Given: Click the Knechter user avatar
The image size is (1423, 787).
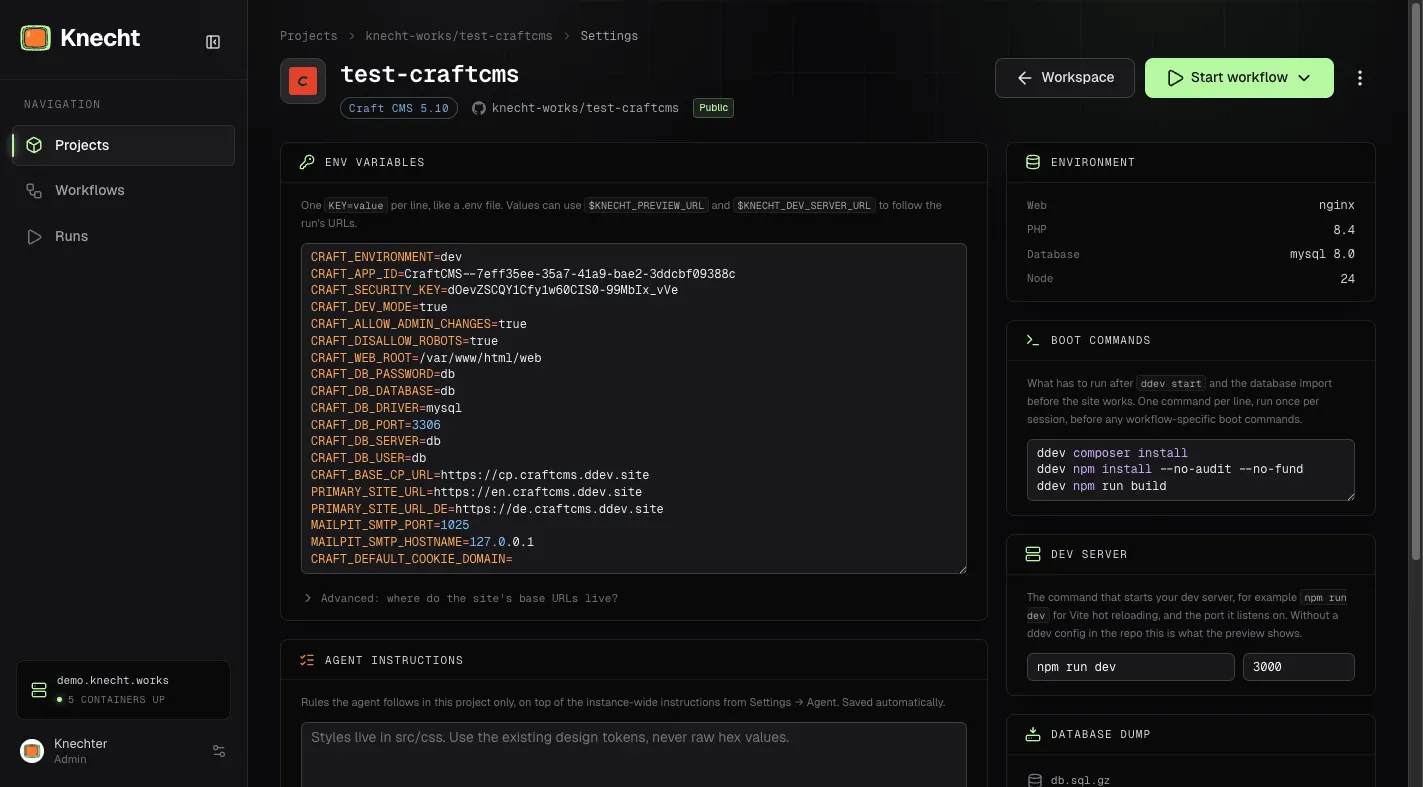Looking at the screenshot, I should (32, 751).
